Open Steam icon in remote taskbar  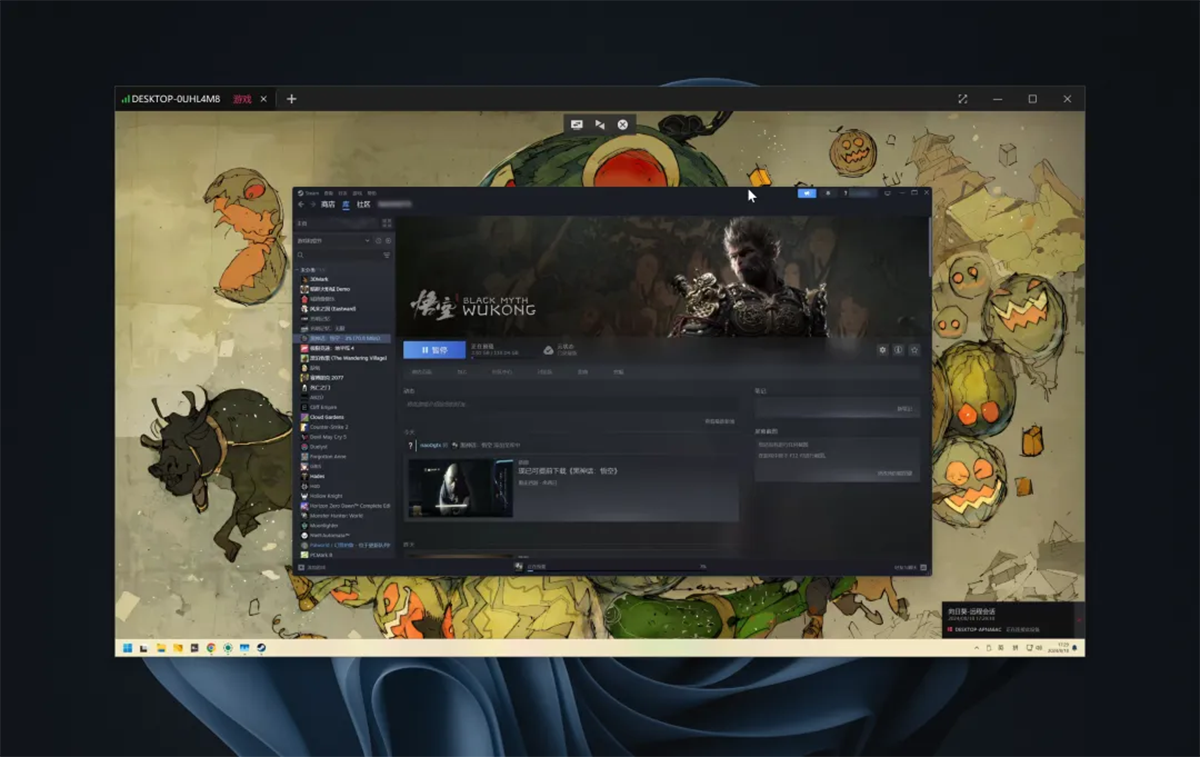(262, 648)
